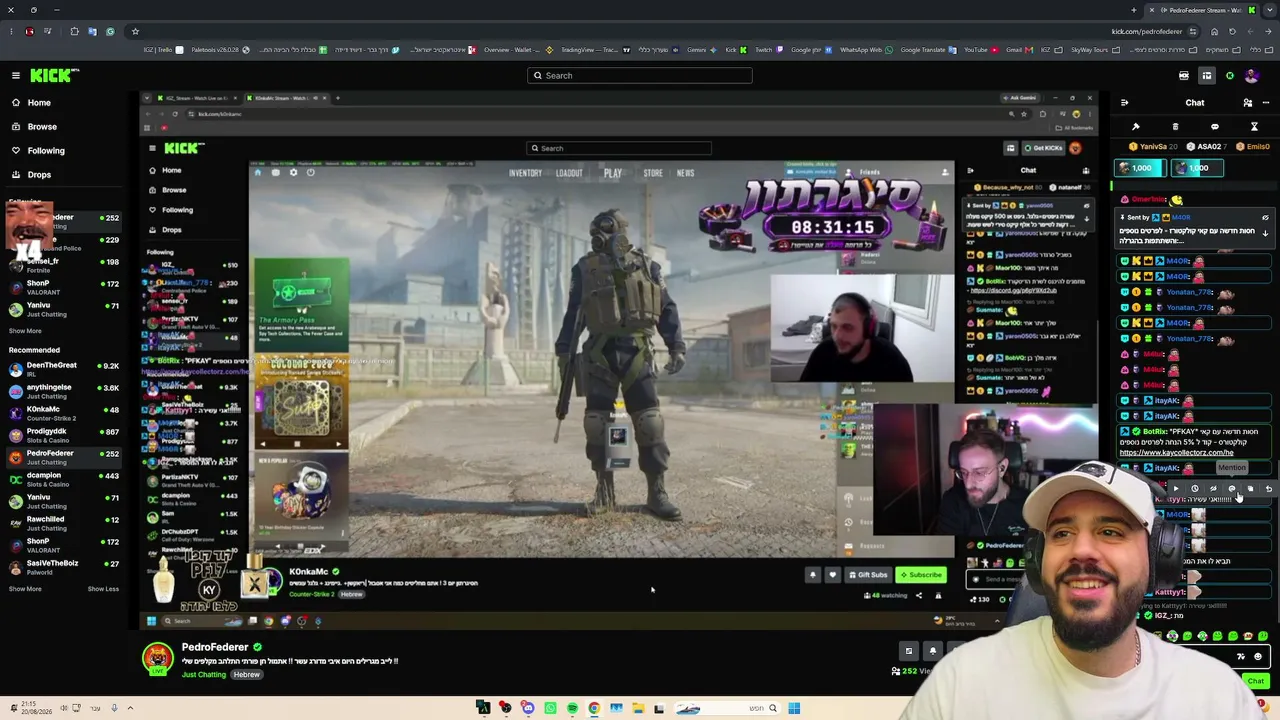Open chat more options menu
The width and height of the screenshot is (1280, 720).
pos(1265,103)
